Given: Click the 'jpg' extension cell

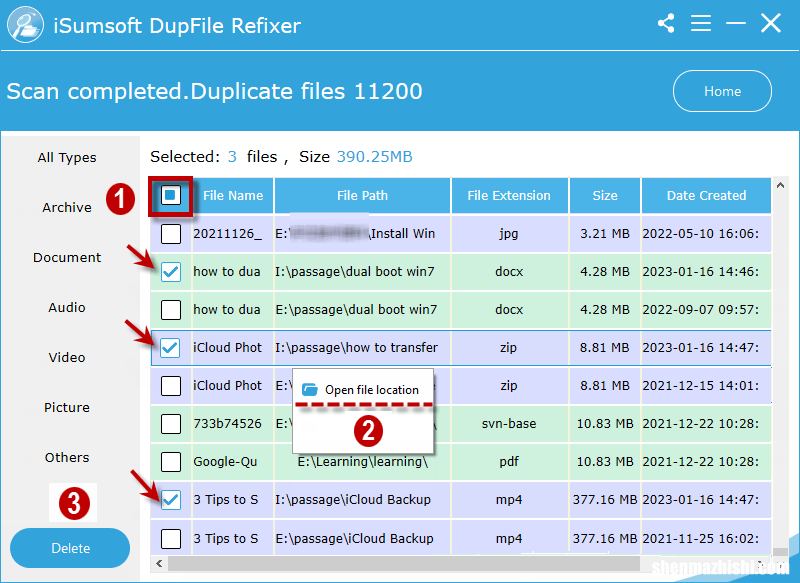Looking at the screenshot, I should point(509,234).
